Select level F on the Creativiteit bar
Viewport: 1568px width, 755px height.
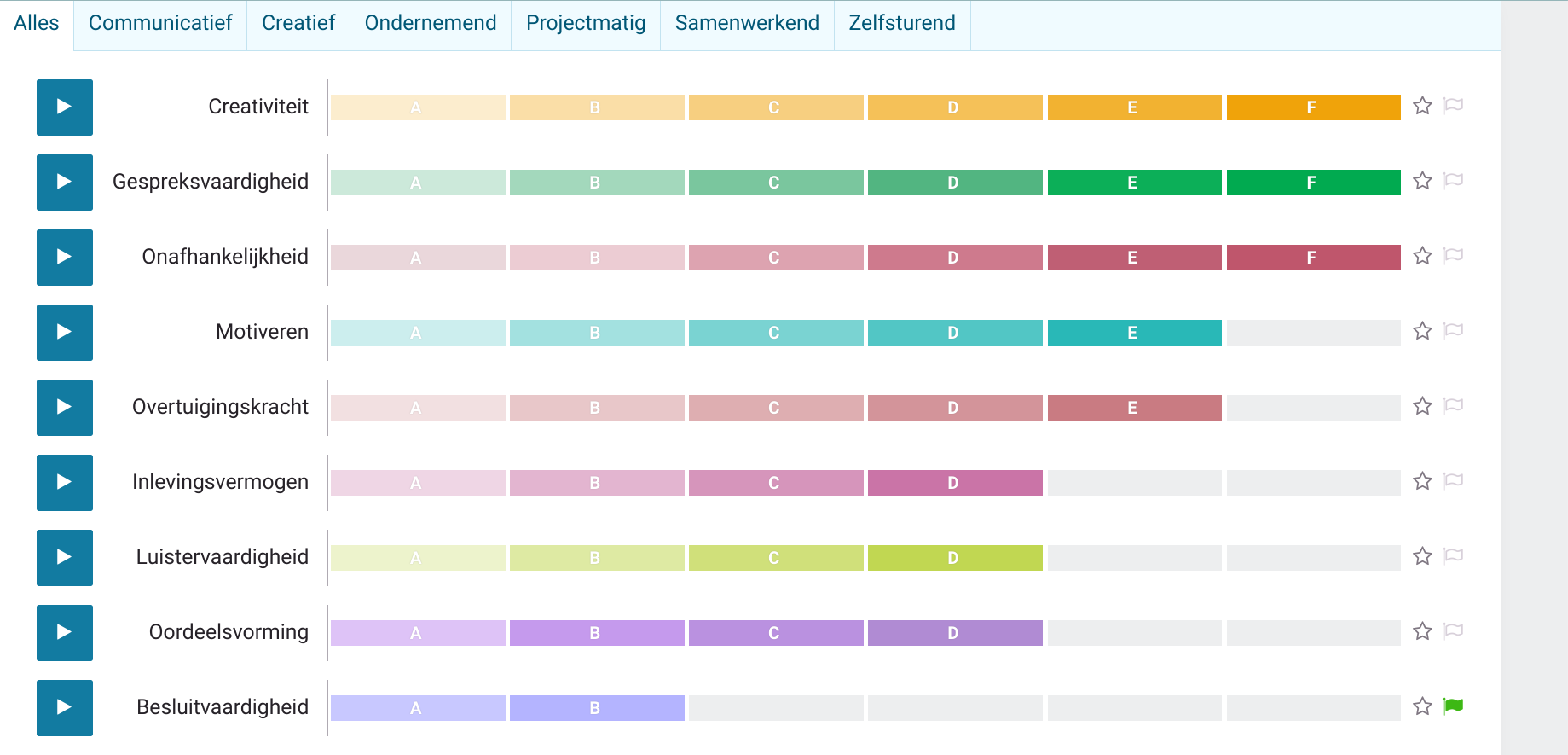[1313, 107]
